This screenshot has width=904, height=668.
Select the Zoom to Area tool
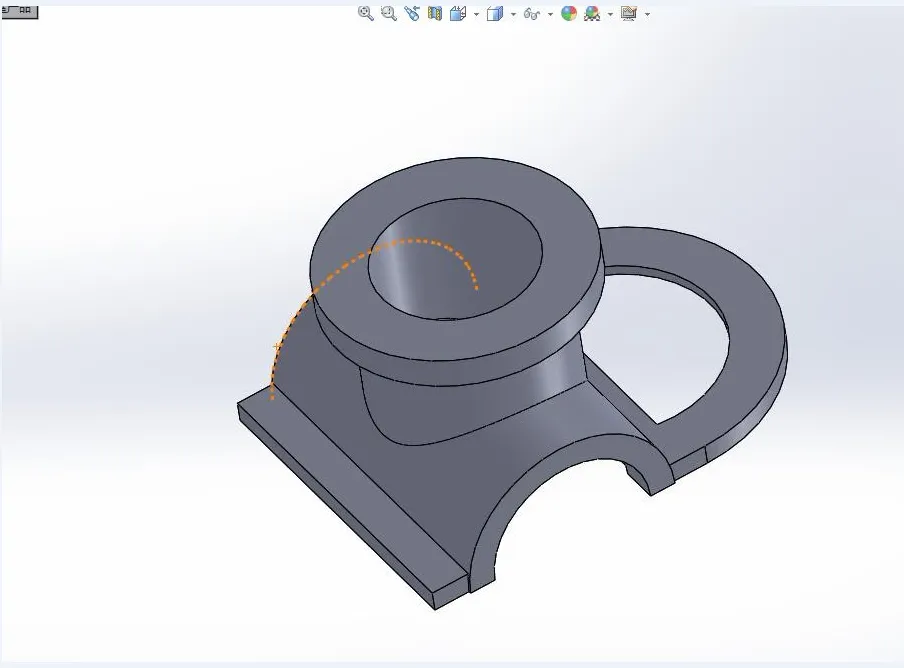(x=389, y=13)
